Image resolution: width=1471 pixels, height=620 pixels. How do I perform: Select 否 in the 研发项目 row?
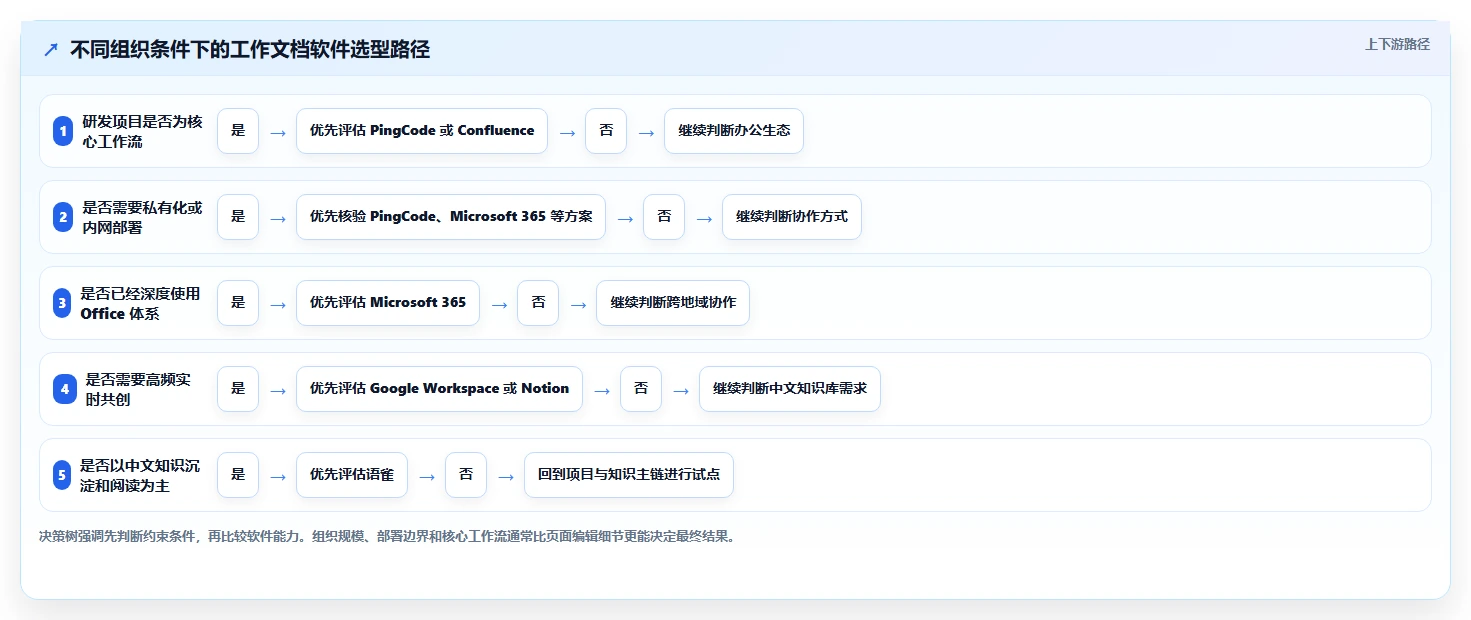tap(606, 131)
